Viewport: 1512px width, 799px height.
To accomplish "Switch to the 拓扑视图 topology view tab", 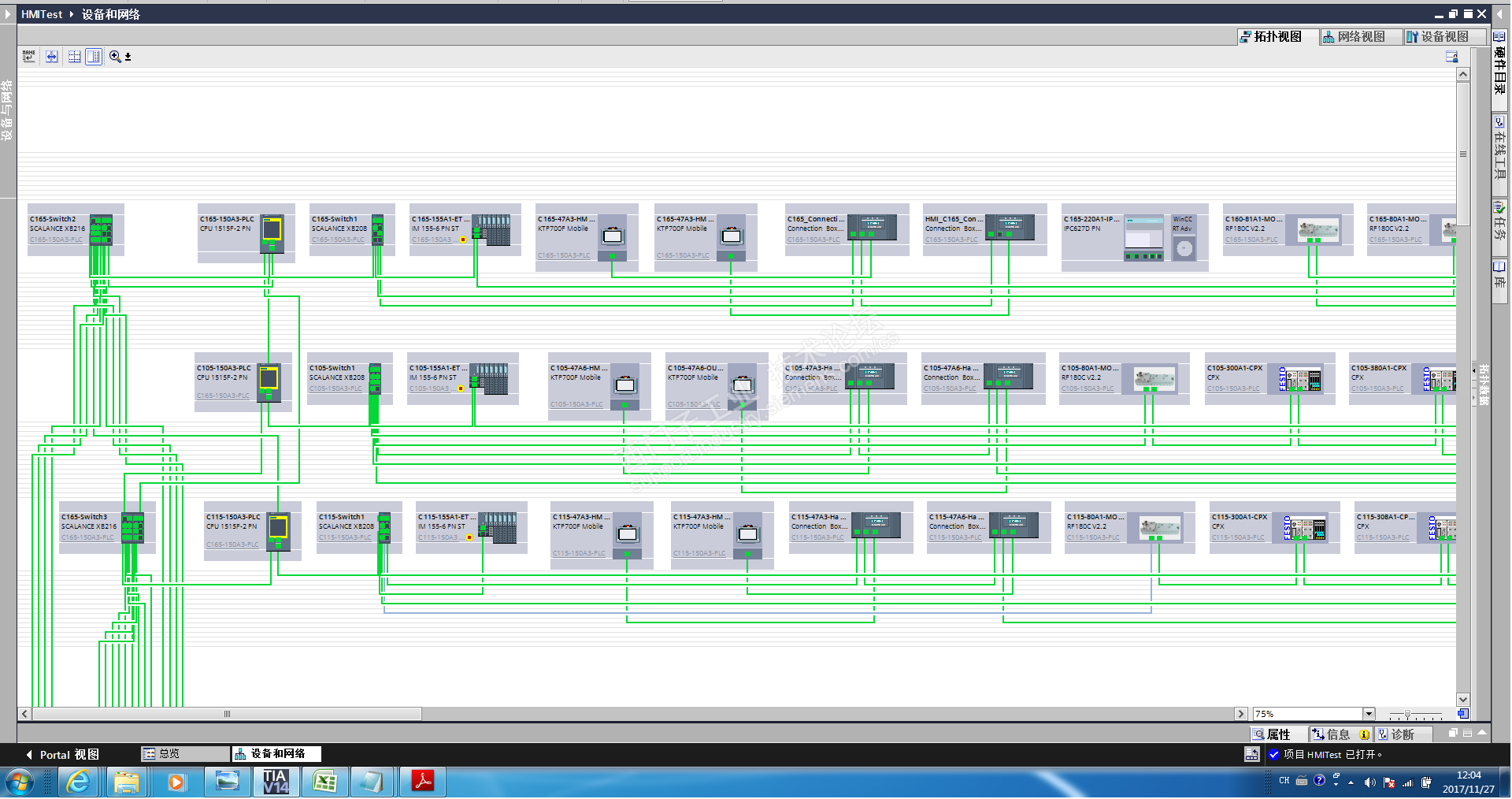I will (1279, 37).
